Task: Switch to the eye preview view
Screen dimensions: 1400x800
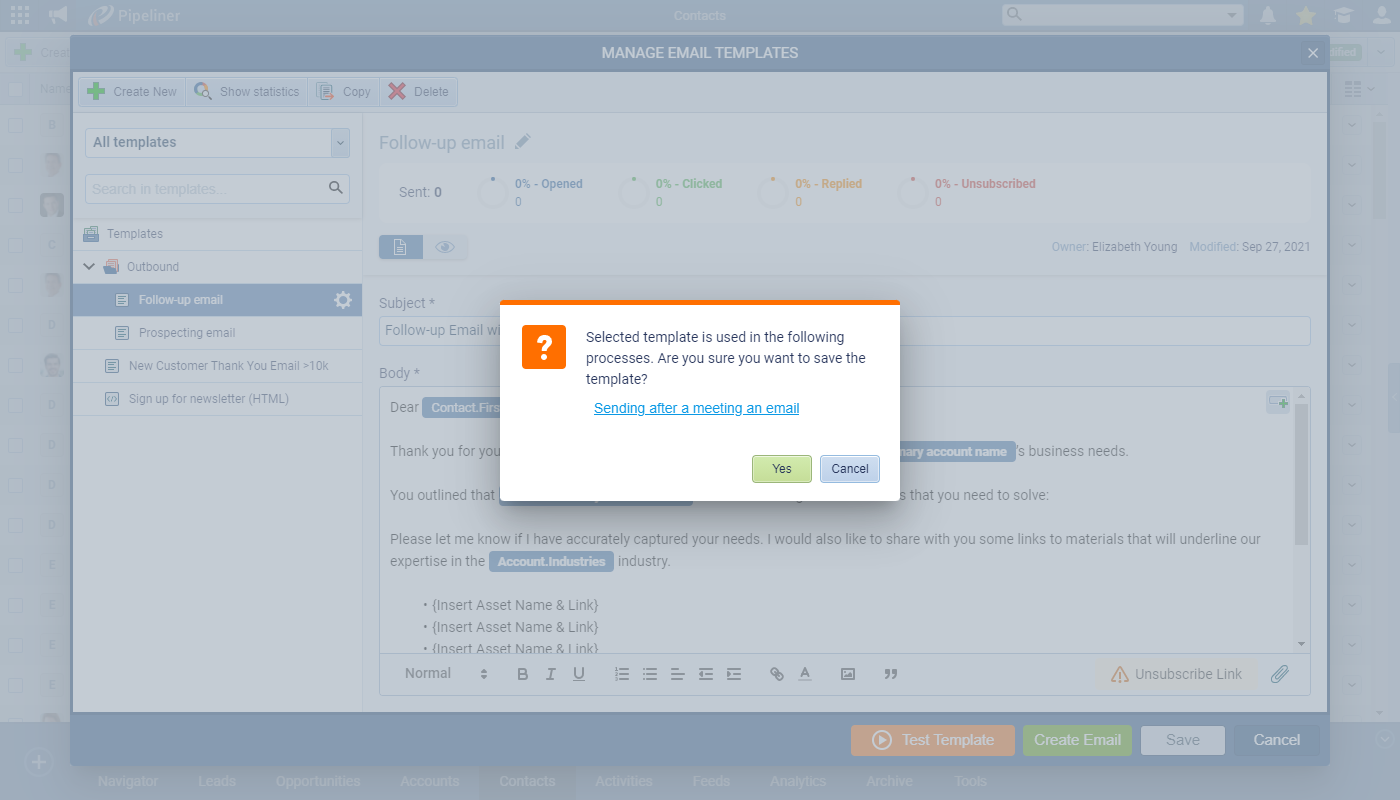Action: click(x=445, y=247)
